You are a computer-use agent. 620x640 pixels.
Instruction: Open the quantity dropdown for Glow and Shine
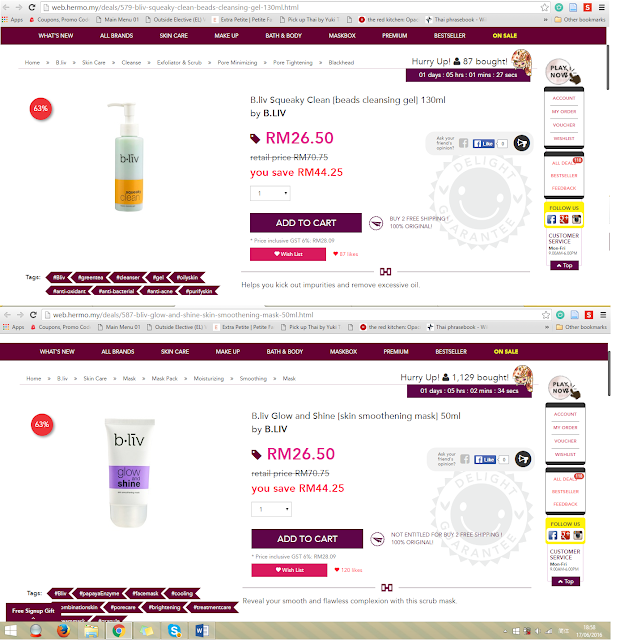click(x=271, y=509)
